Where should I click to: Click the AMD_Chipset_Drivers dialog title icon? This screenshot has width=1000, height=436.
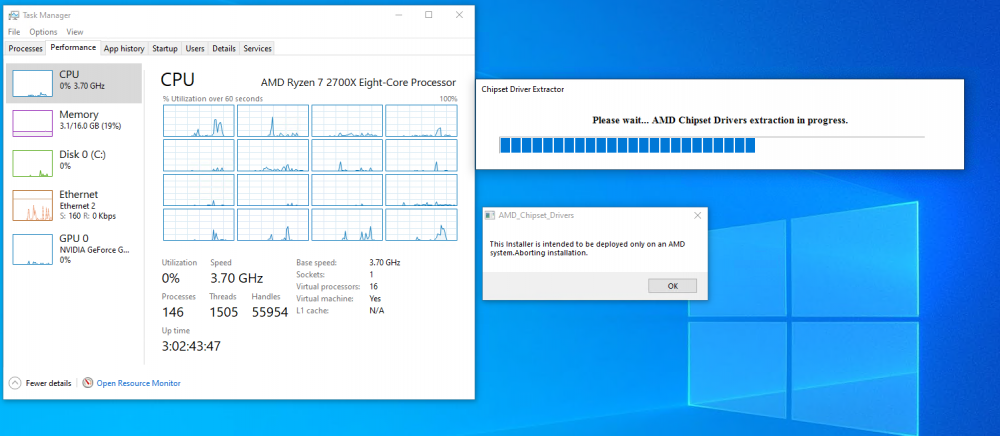tap(490, 215)
